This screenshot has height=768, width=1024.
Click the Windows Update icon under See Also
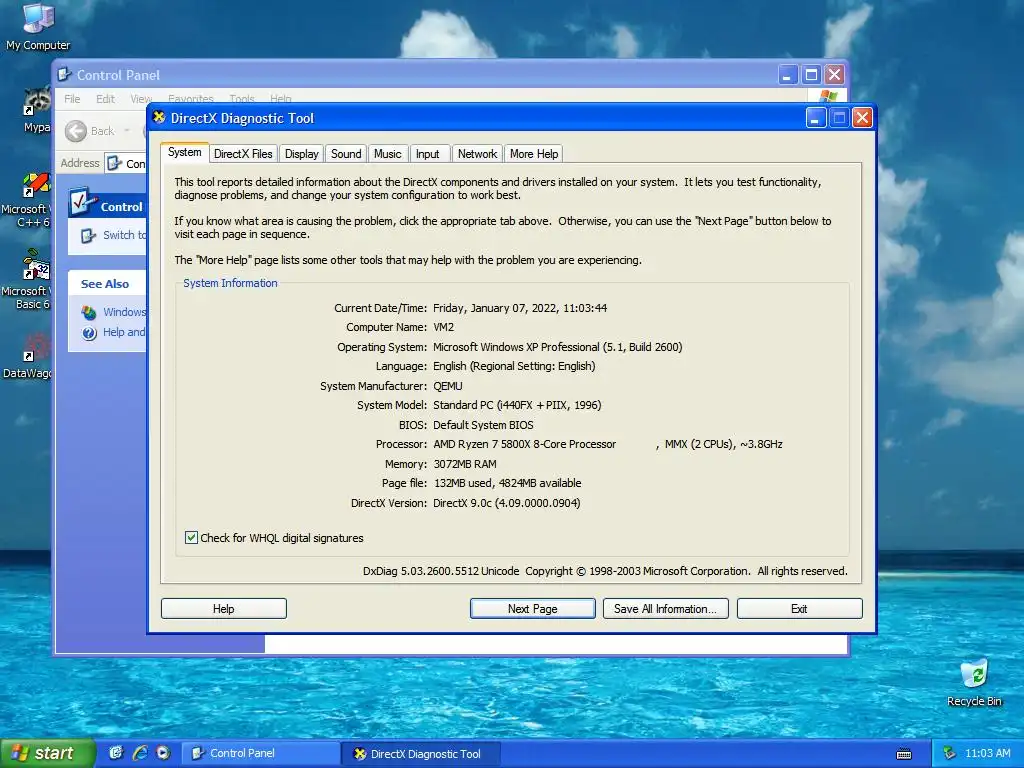point(89,312)
